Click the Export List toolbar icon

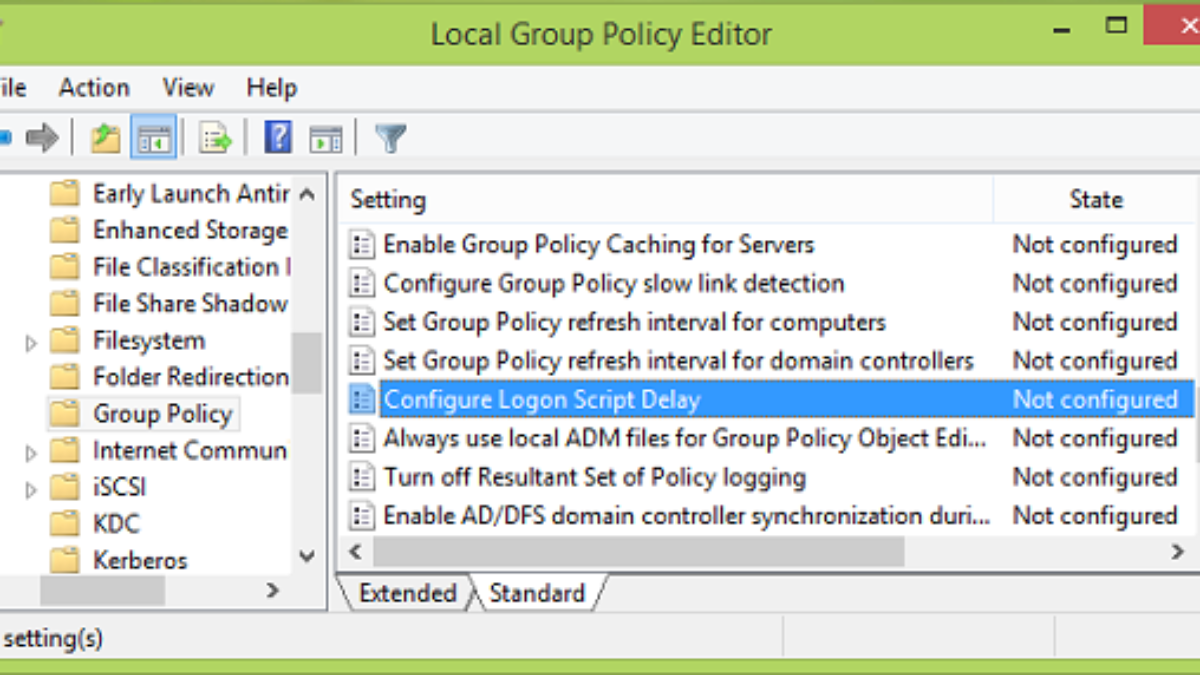[x=215, y=138]
